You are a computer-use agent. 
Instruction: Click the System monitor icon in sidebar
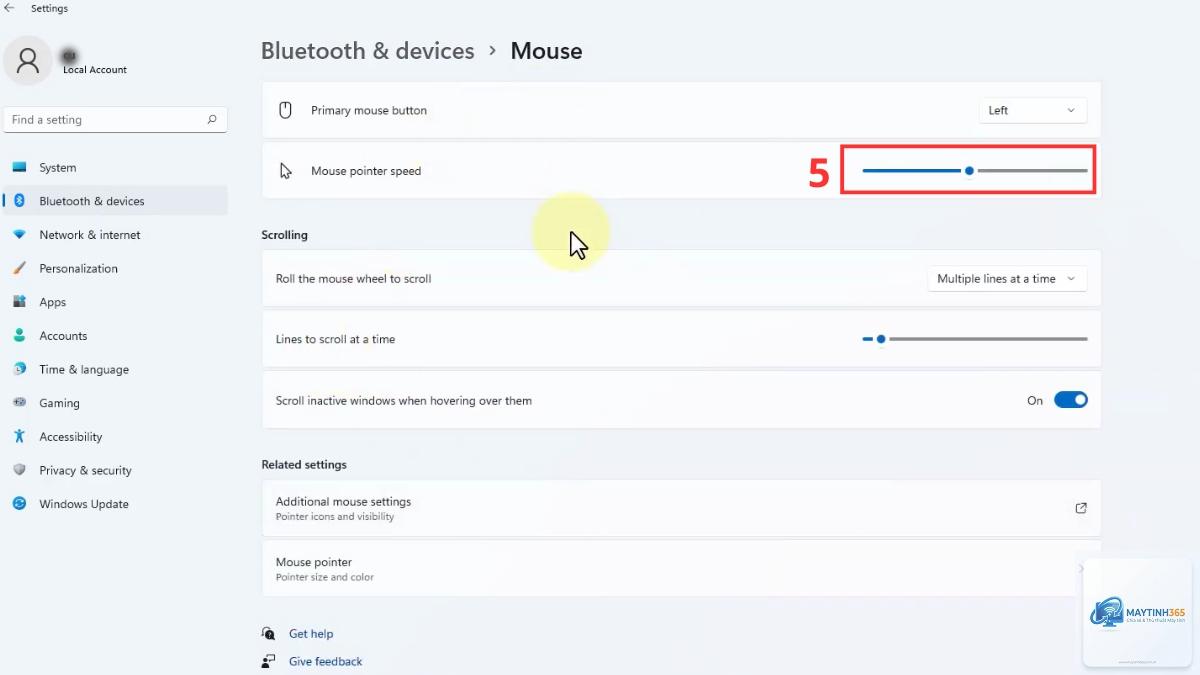[19, 168]
